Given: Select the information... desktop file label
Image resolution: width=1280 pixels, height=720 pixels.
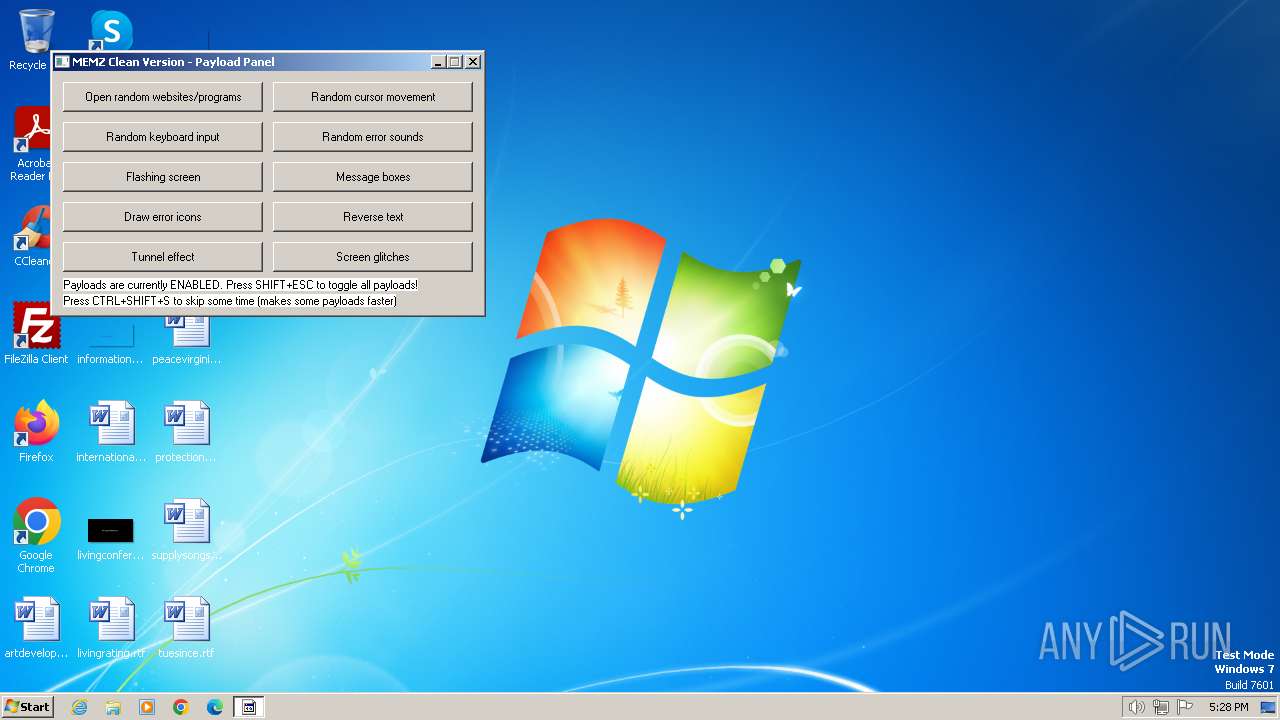Looking at the screenshot, I should [111, 359].
